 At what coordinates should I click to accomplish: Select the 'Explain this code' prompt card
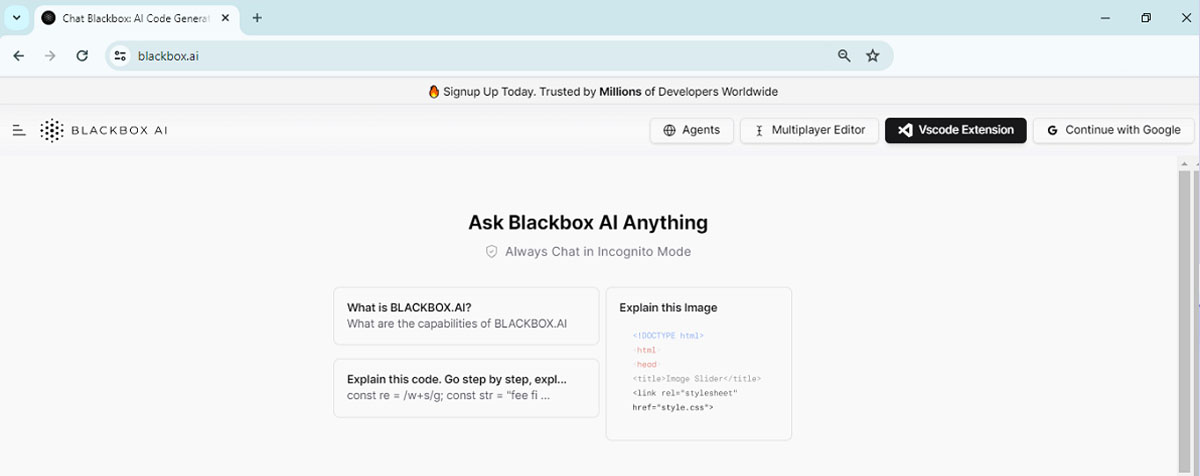[466, 388]
